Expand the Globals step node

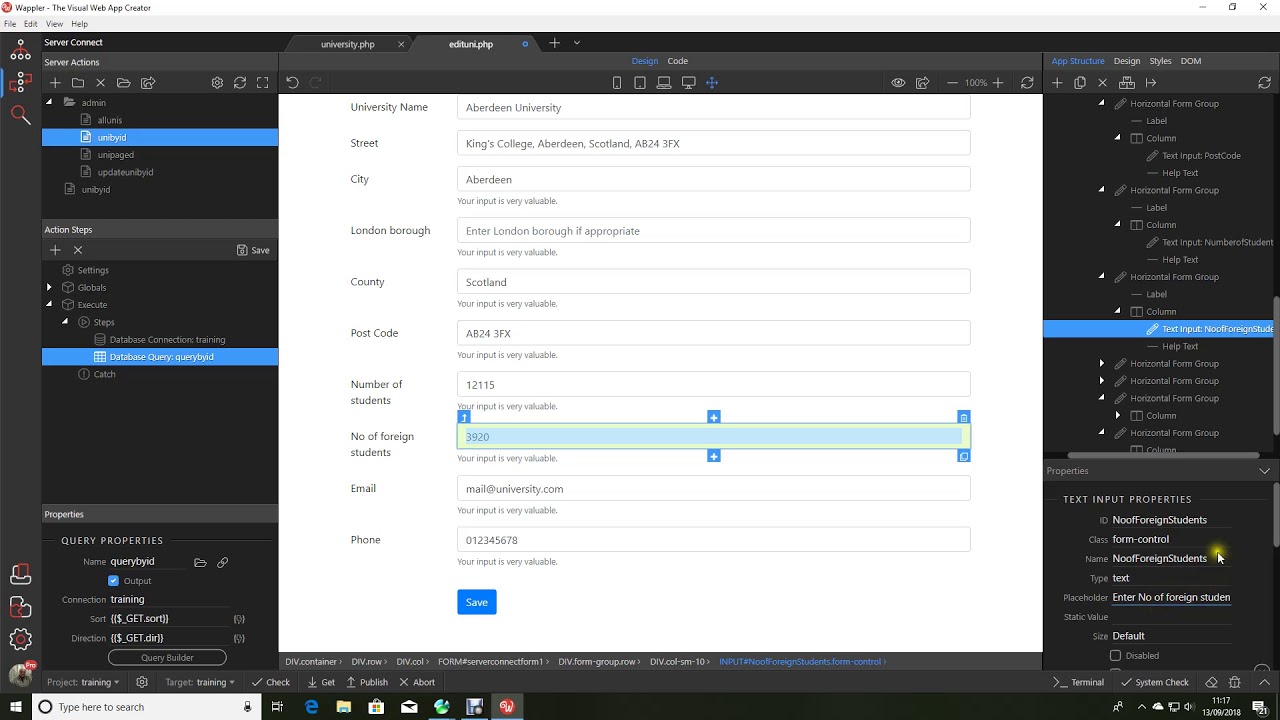(49, 288)
